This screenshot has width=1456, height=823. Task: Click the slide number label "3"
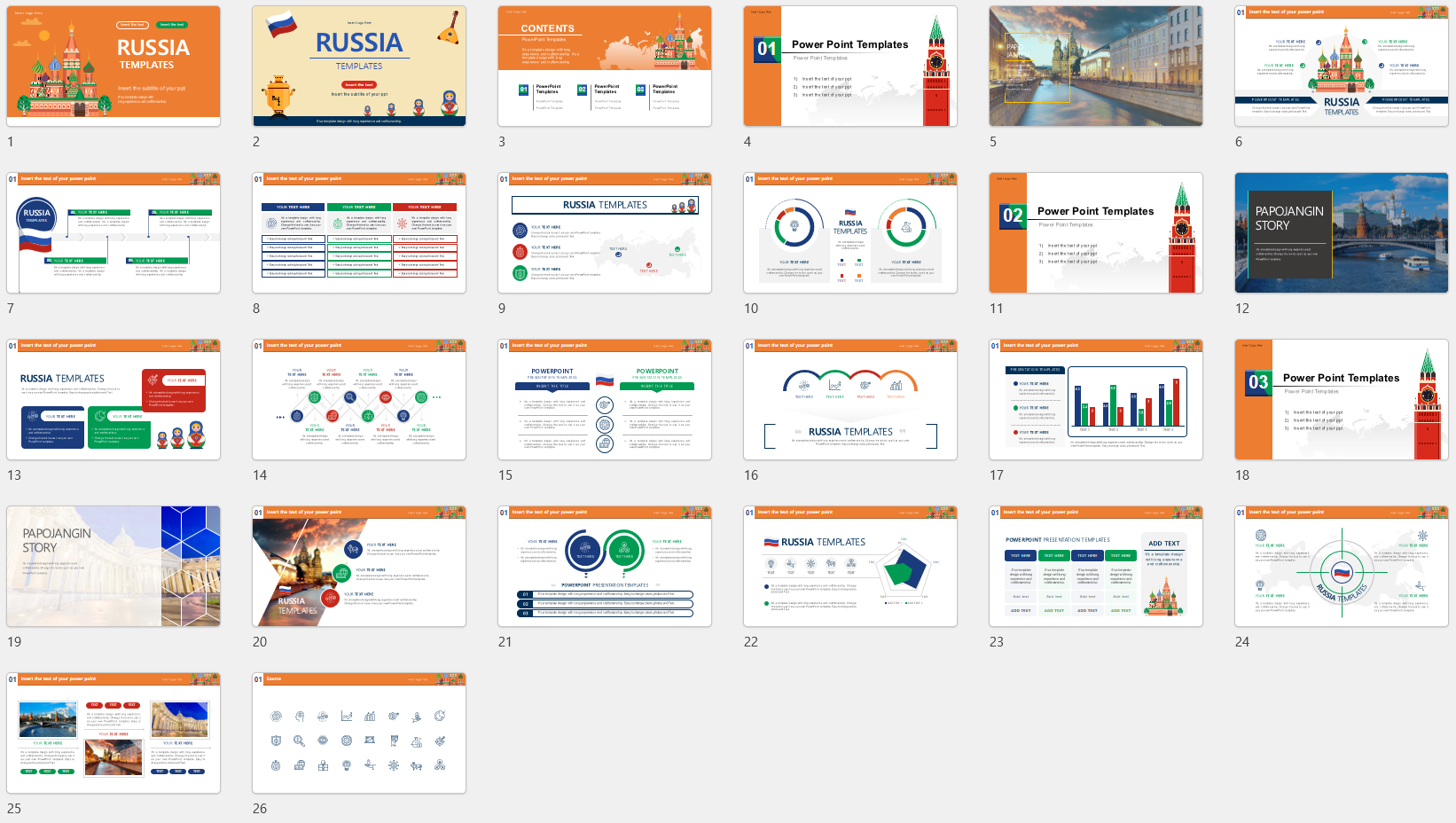pyautogui.click(x=502, y=142)
